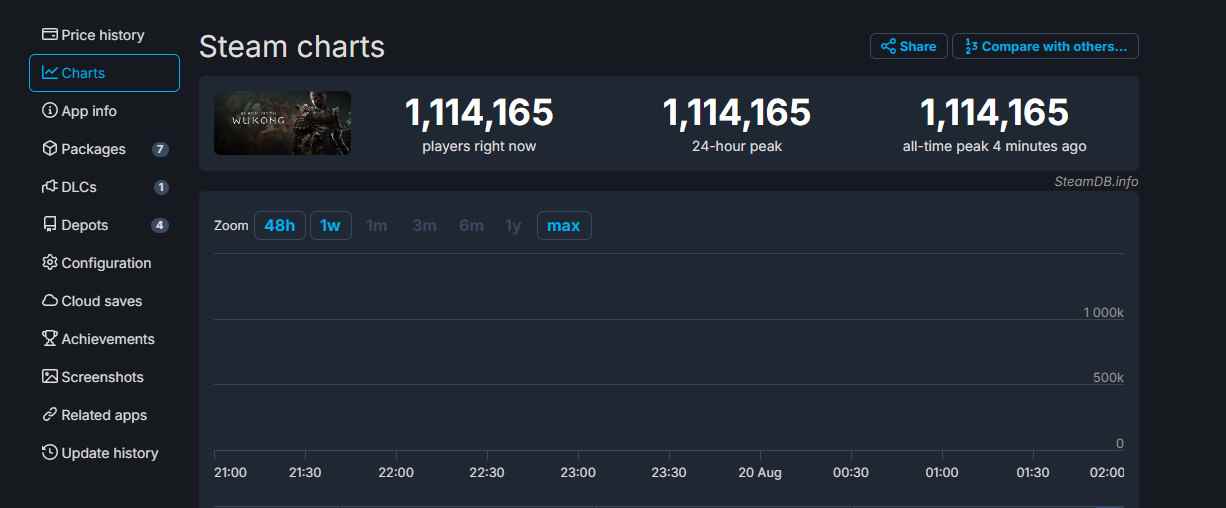1226x508 pixels.
Task: Click Compare with others button
Action: click(1045, 46)
